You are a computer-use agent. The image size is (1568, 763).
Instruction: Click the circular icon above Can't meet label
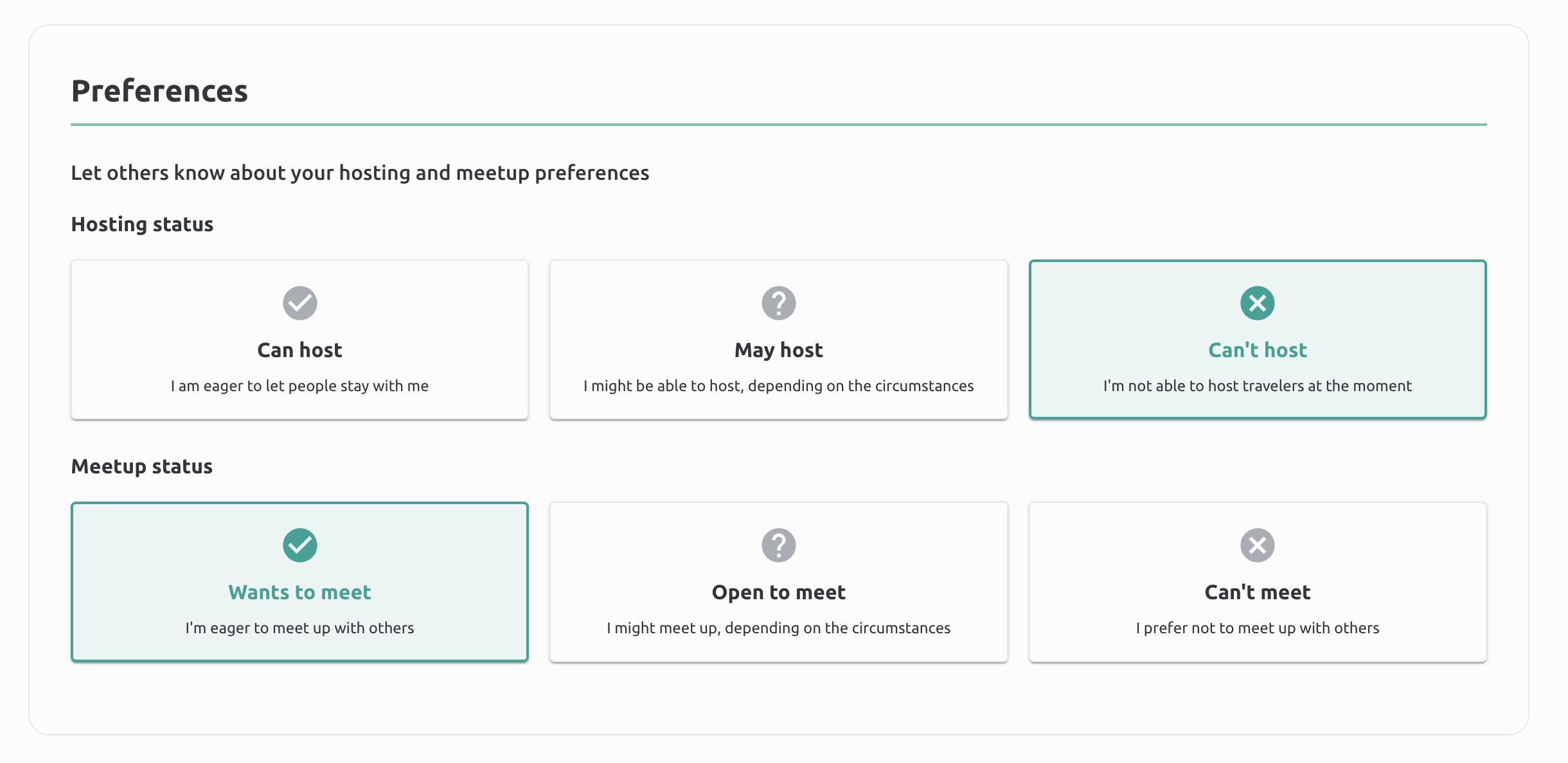1258,545
